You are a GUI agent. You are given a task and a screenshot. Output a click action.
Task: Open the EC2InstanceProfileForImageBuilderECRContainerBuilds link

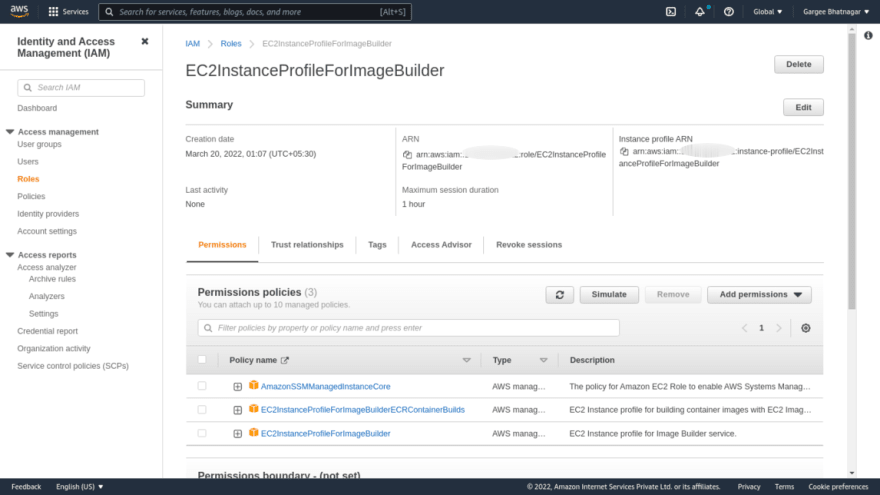(363, 410)
